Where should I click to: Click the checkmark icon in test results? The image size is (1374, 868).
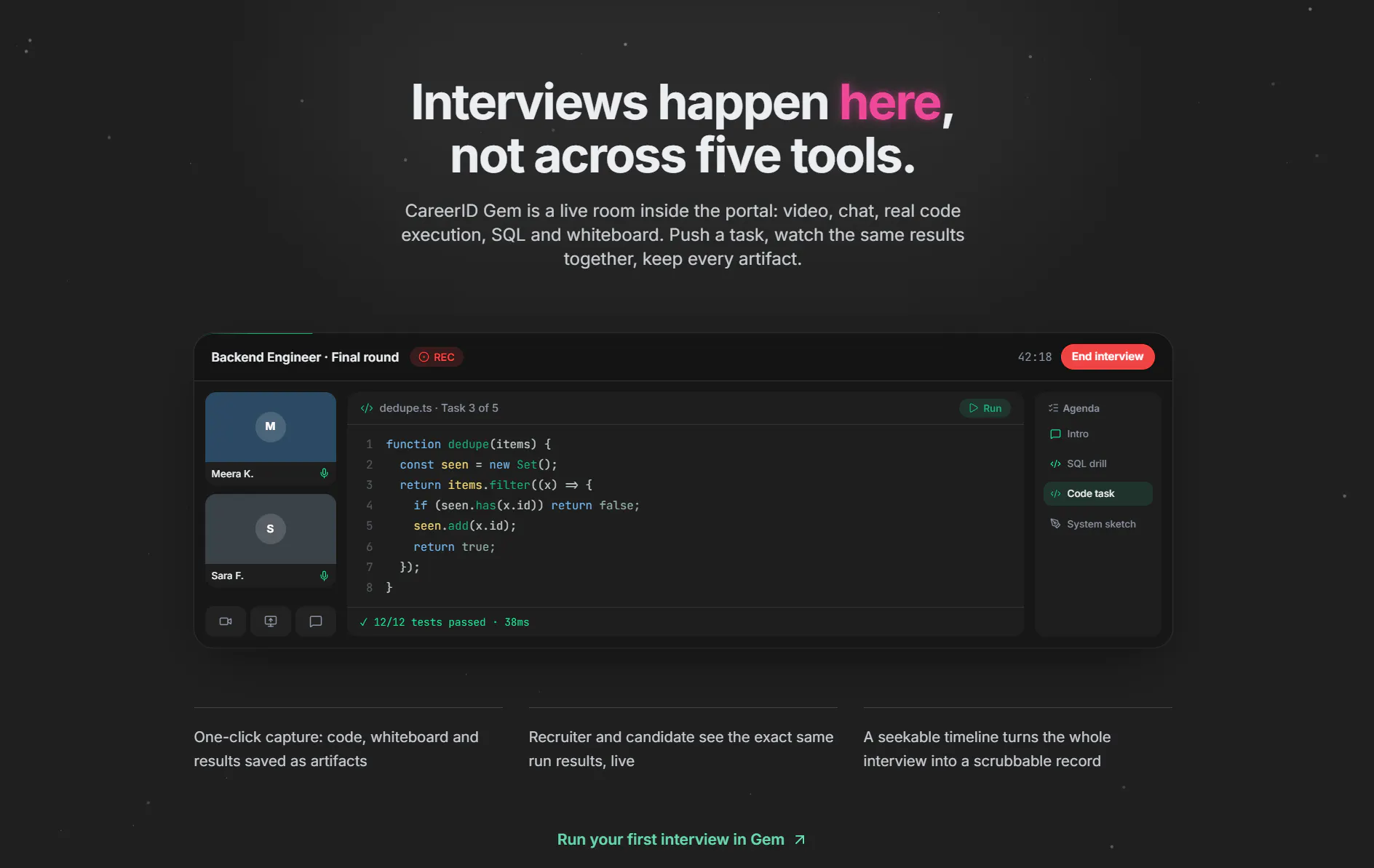tap(363, 622)
